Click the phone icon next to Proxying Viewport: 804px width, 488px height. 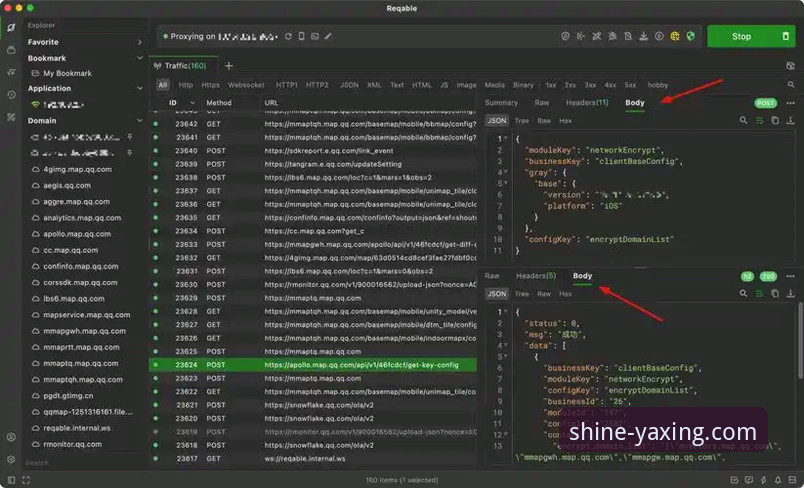(301, 36)
